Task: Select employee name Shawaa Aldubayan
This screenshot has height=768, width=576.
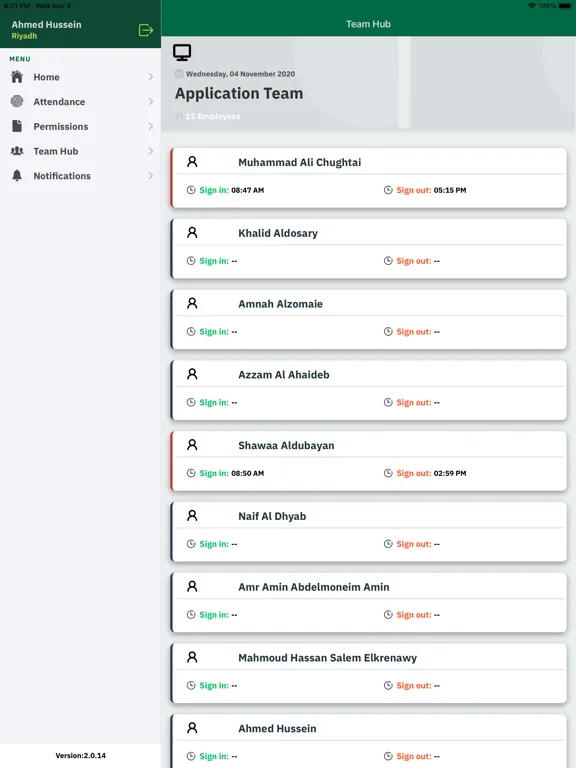Action: pyautogui.click(x=286, y=446)
